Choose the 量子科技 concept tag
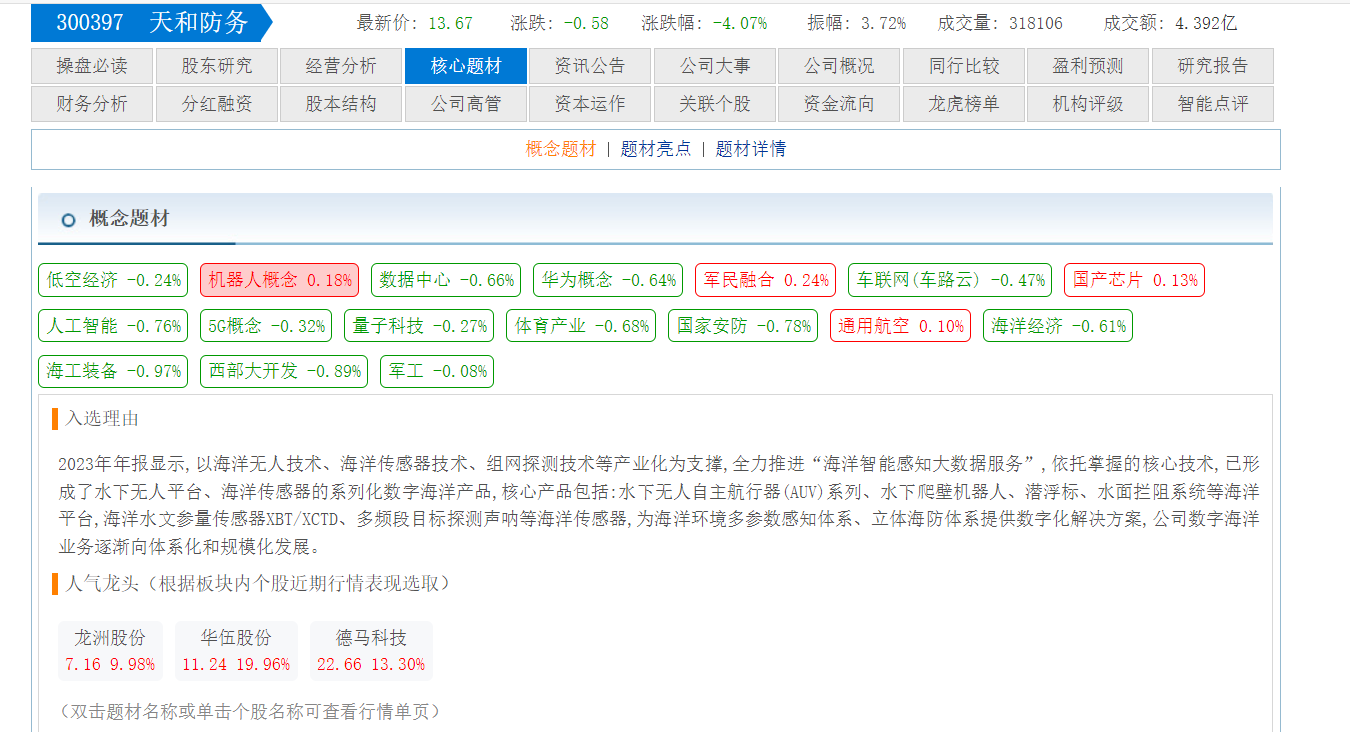This screenshot has height=732, width=1350. click(419, 326)
